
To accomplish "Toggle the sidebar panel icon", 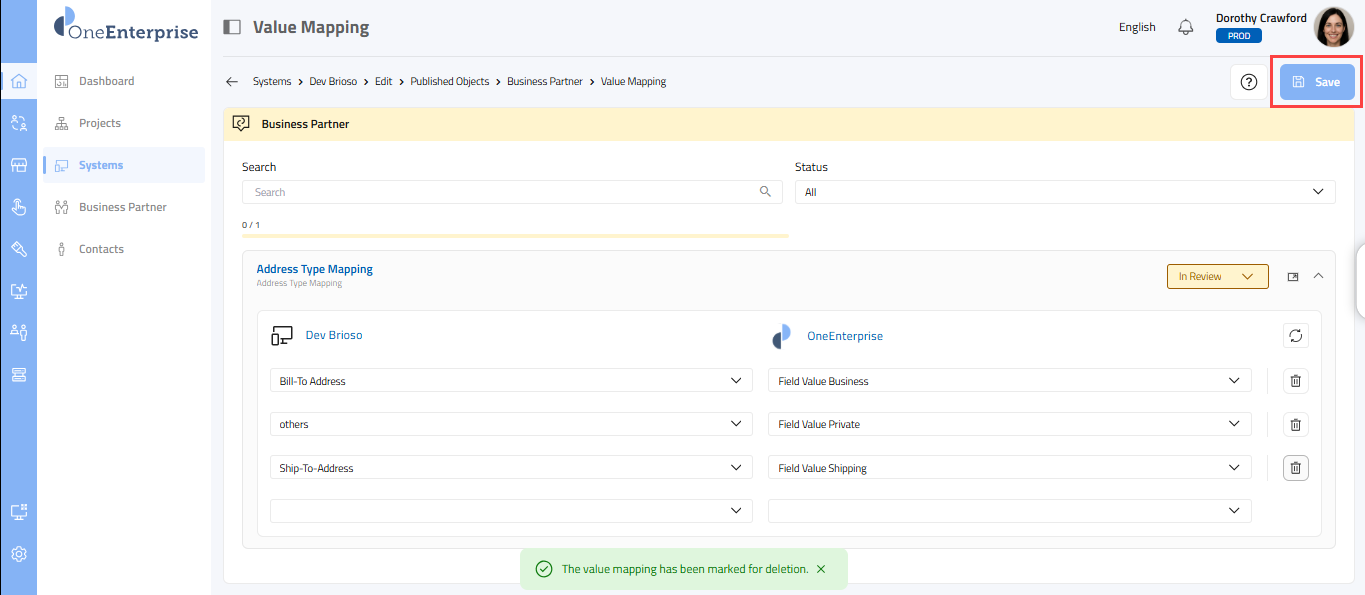I will pyautogui.click(x=232, y=27).
